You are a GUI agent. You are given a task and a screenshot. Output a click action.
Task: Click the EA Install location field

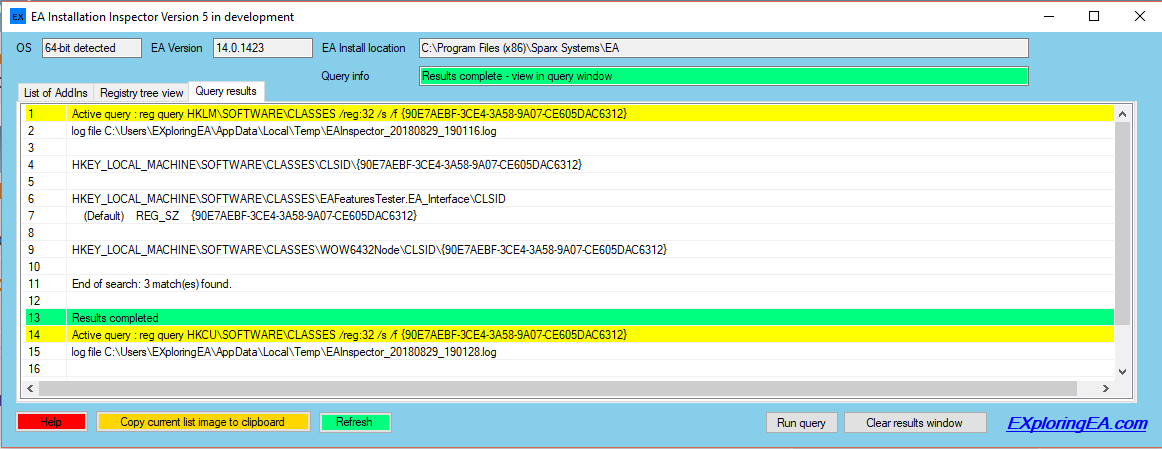(x=723, y=48)
